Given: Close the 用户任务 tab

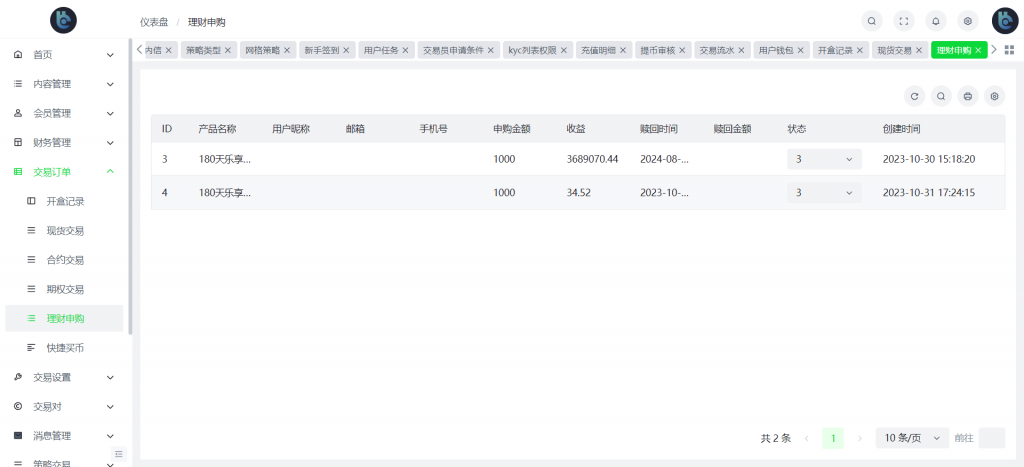Looking at the screenshot, I should (x=405, y=50).
